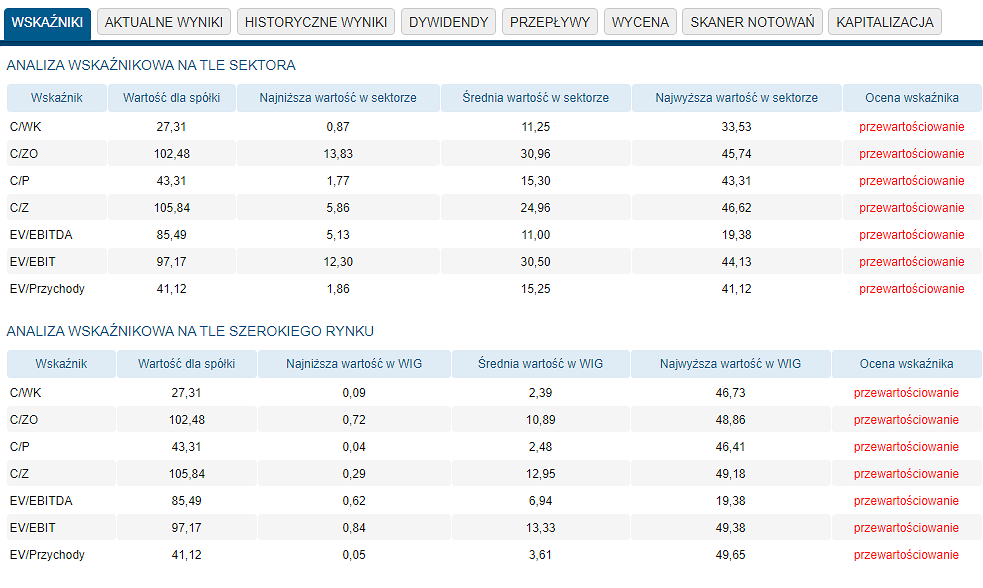This screenshot has height=588, width=983.
Task: Click the 'Średnia wartość w WIG' column header
Action: pyautogui.click(x=540, y=364)
